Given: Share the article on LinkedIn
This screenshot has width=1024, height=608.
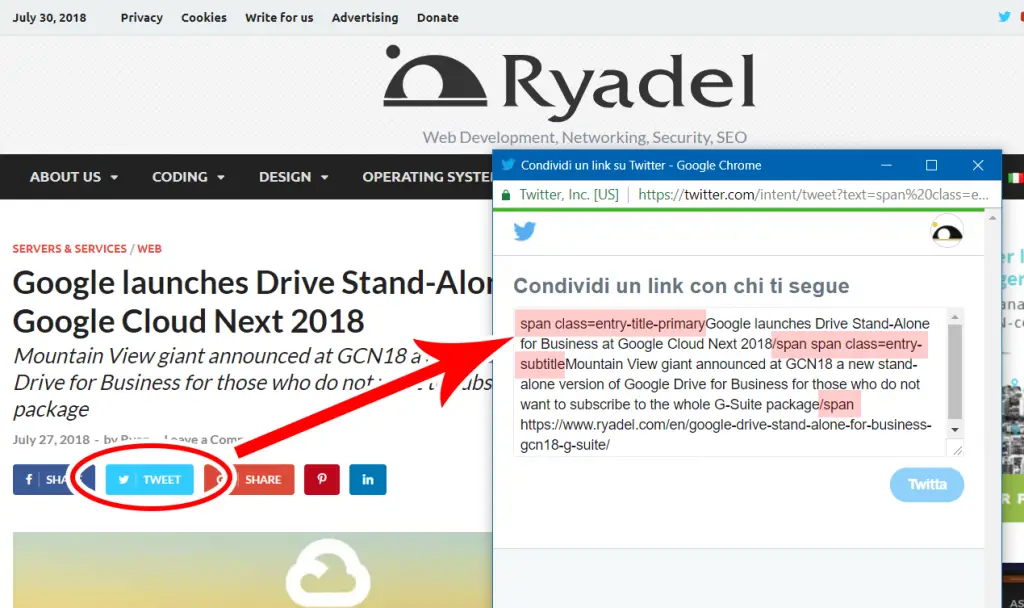Looking at the screenshot, I should click(x=368, y=479).
